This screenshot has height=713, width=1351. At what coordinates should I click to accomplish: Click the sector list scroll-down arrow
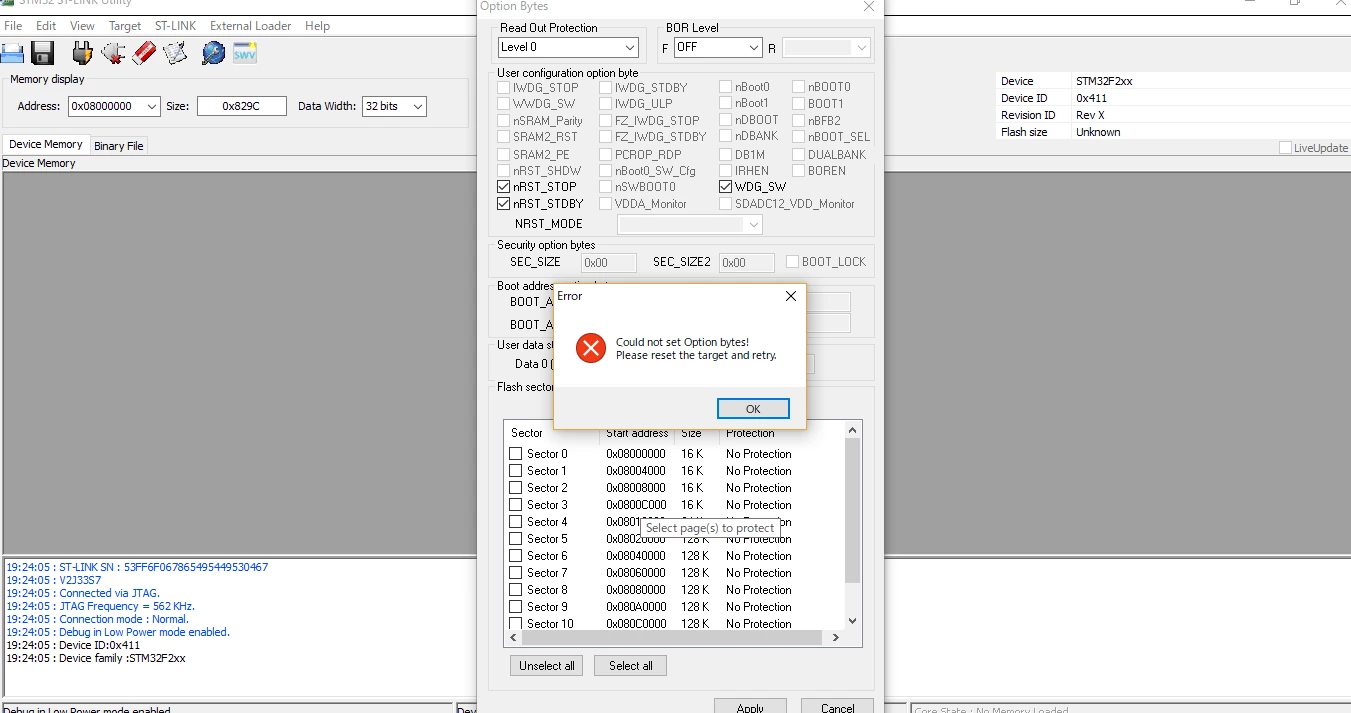tap(852, 621)
